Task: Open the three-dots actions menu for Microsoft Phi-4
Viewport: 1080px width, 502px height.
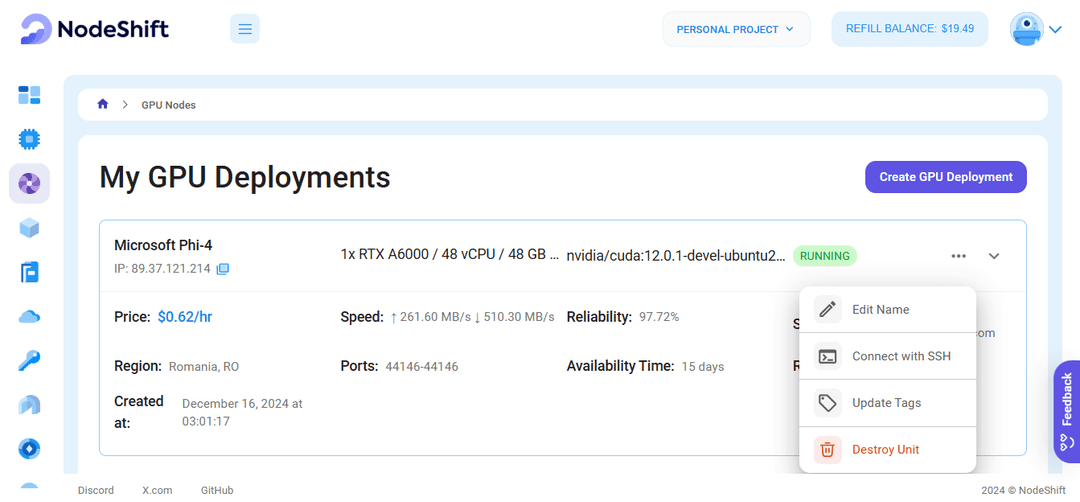Action: click(958, 256)
